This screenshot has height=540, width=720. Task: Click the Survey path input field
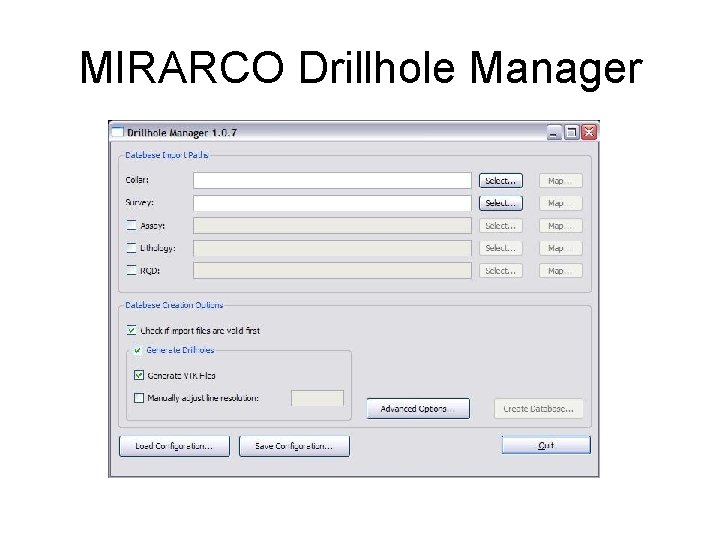click(332, 203)
